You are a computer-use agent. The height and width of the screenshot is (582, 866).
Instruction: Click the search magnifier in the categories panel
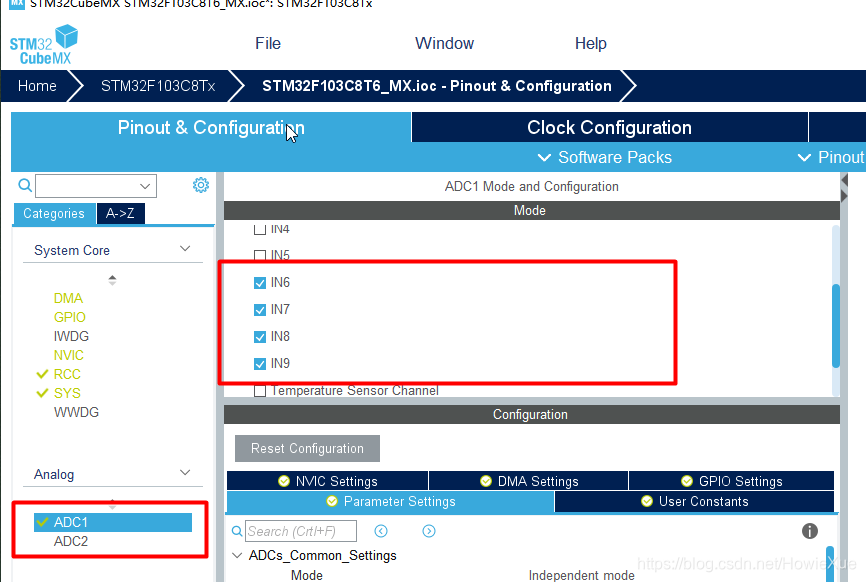point(25,185)
